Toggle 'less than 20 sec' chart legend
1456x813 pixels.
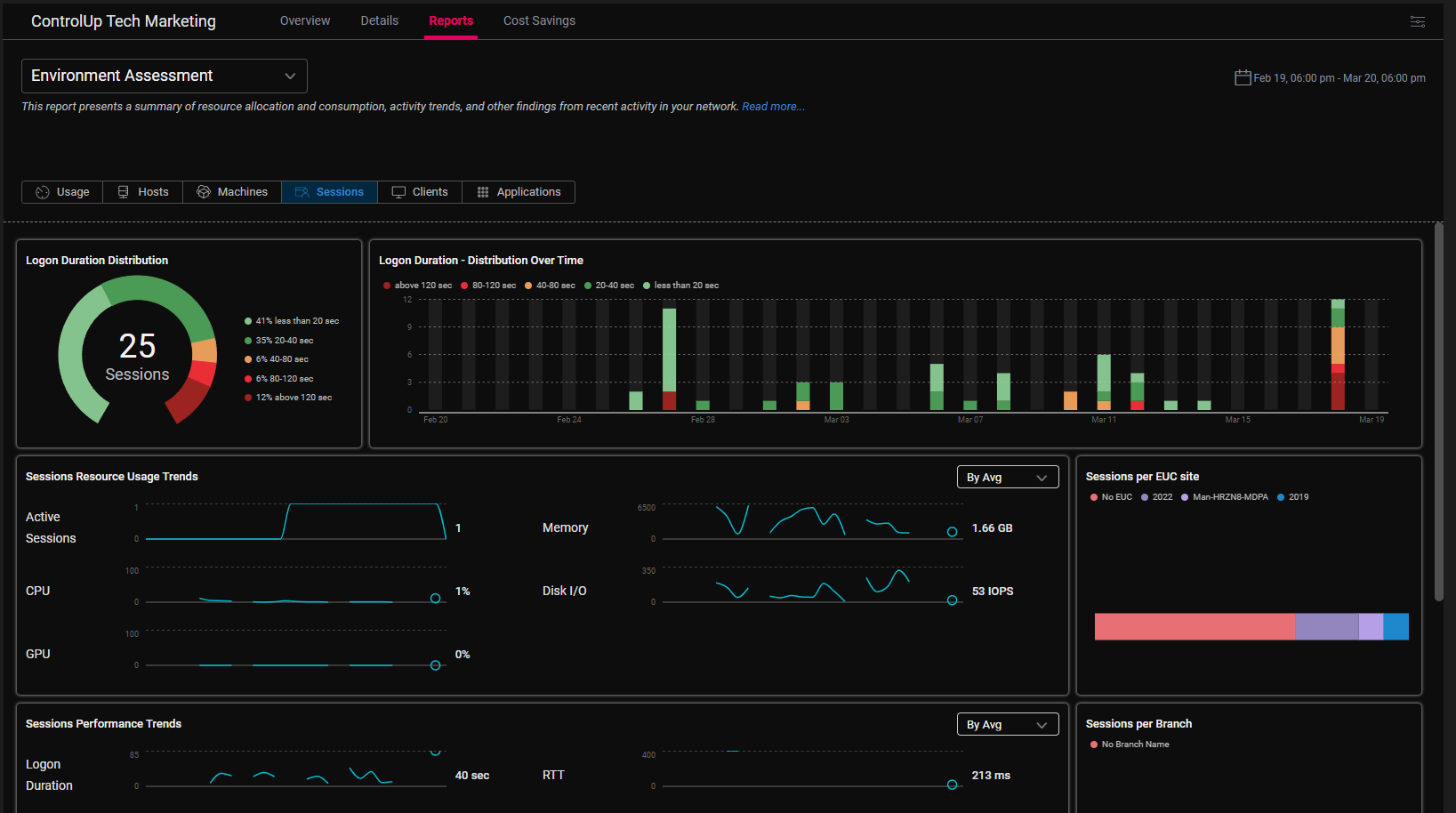(x=681, y=286)
